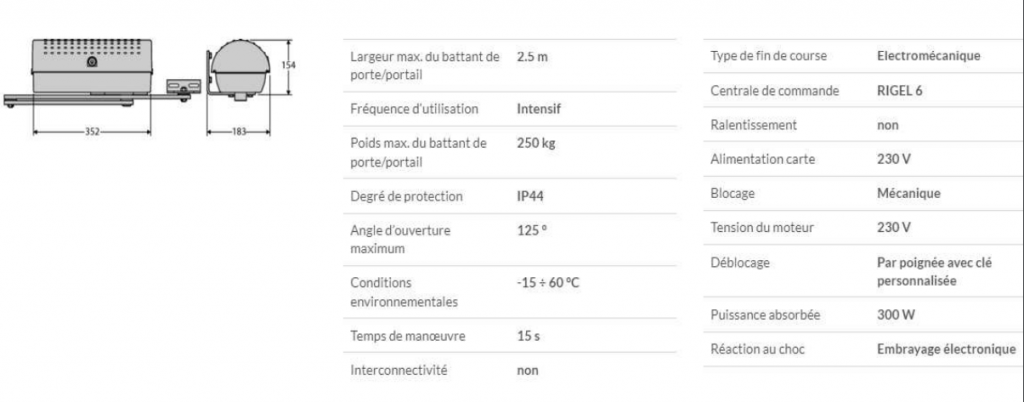Select the "Embrayage électronique" shock reaction value
This screenshot has width=1024, height=402.
click(946, 349)
